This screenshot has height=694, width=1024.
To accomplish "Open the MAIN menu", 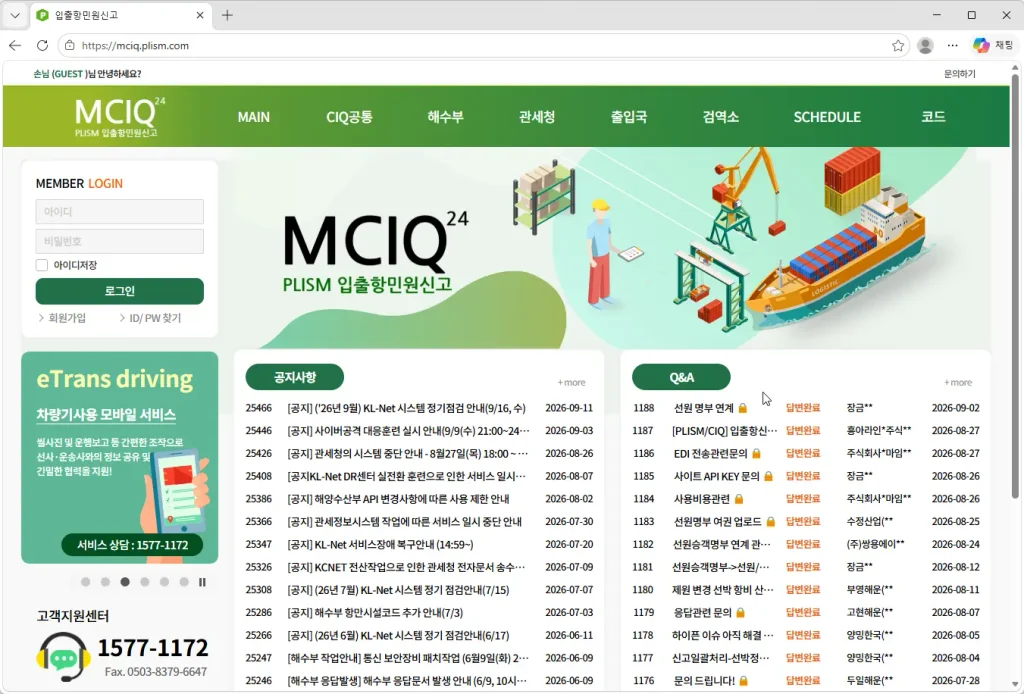I will [x=253, y=117].
